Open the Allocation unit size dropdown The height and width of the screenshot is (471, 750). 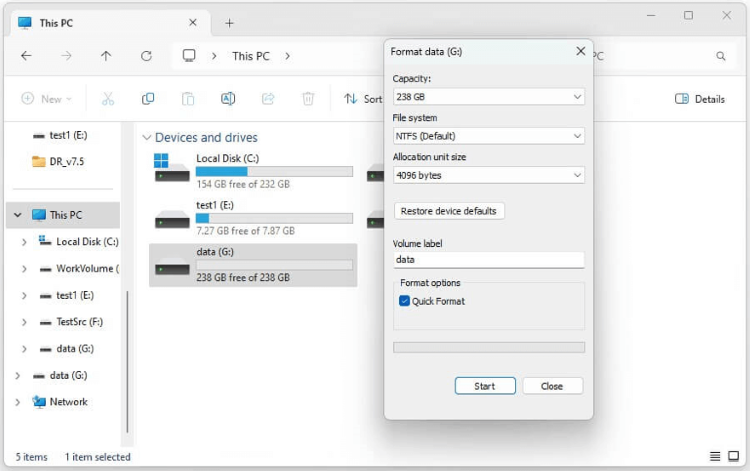click(x=488, y=175)
